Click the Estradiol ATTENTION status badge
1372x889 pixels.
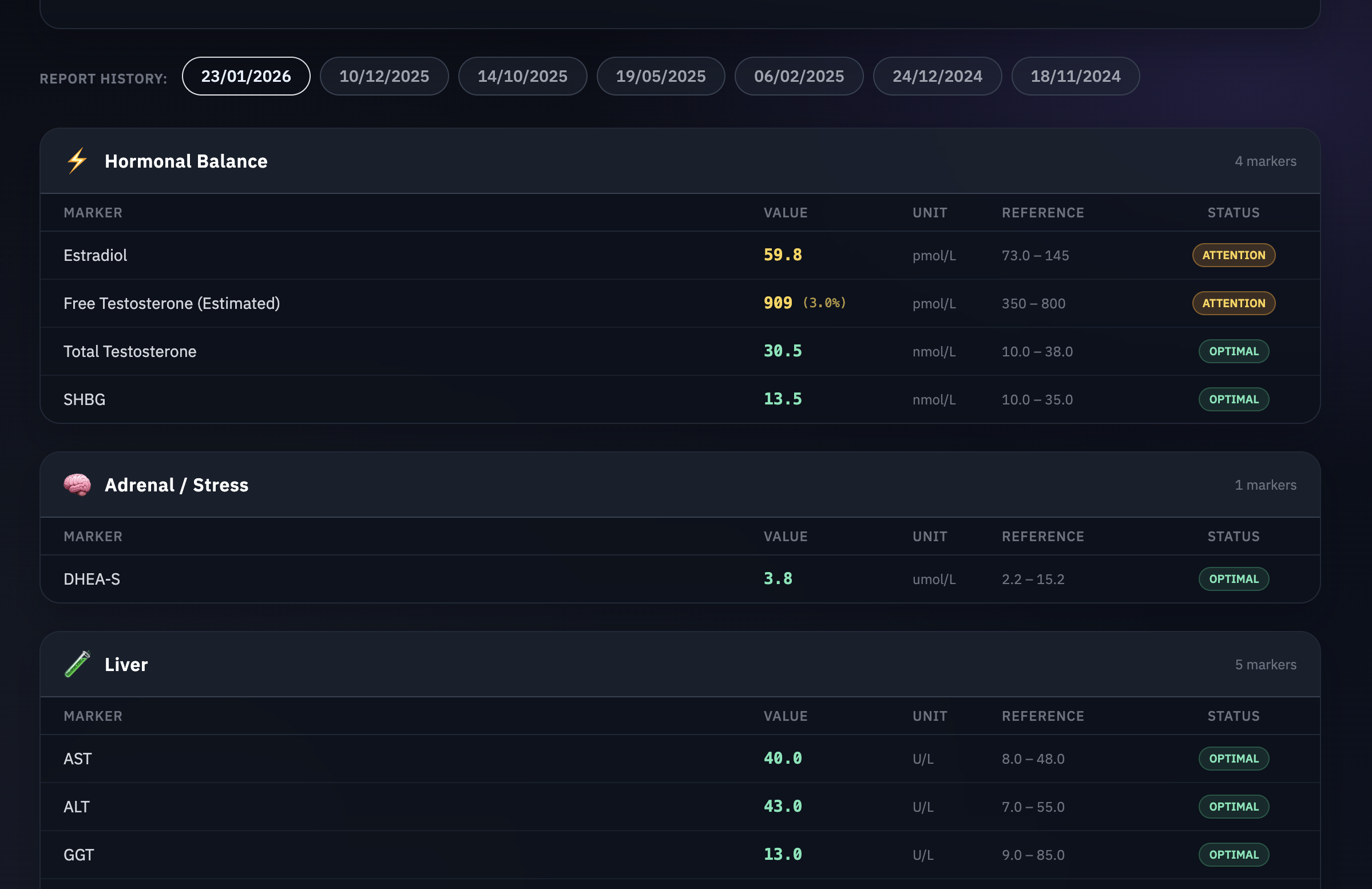pos(1234,255)
